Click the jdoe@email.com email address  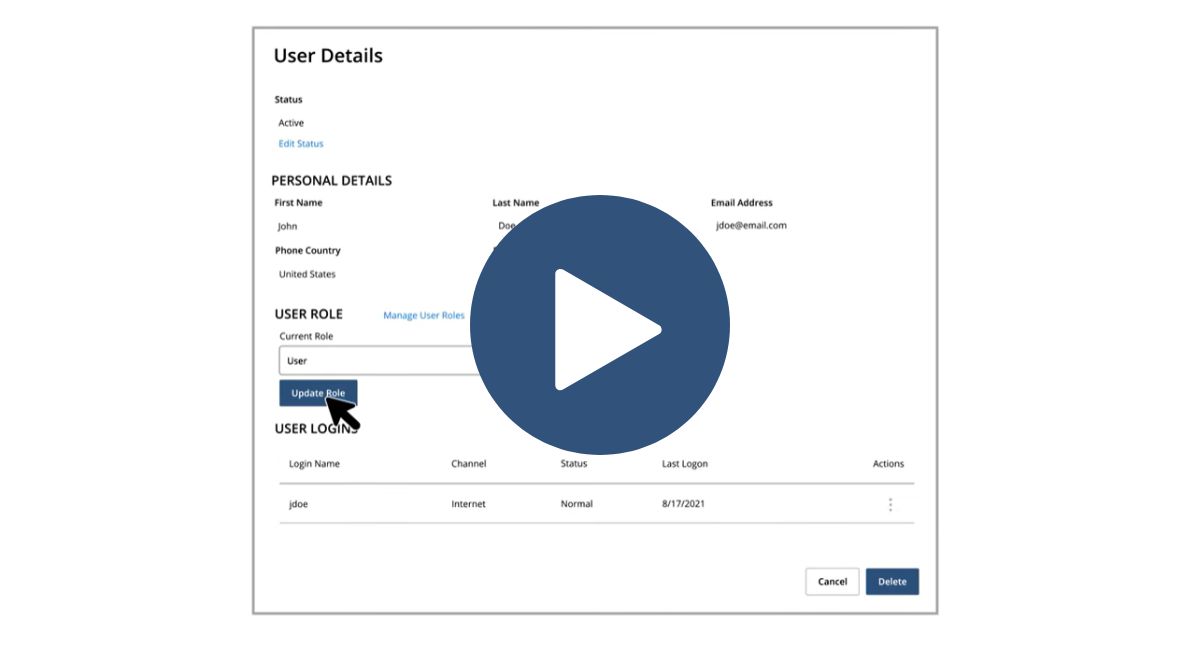(x=751, y=226)
